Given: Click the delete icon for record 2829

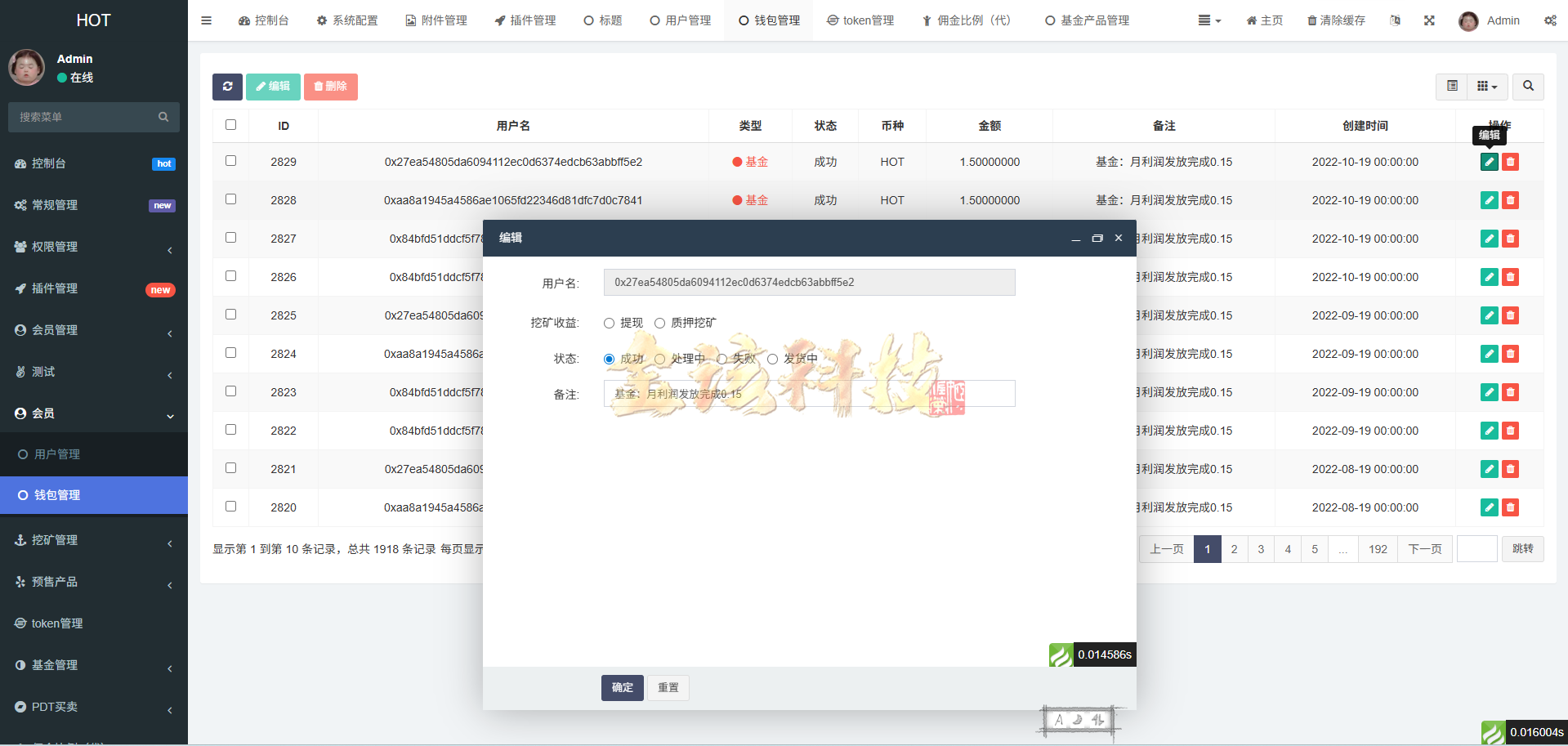Looking at the screenshot, I should (x=1509, y=162).
